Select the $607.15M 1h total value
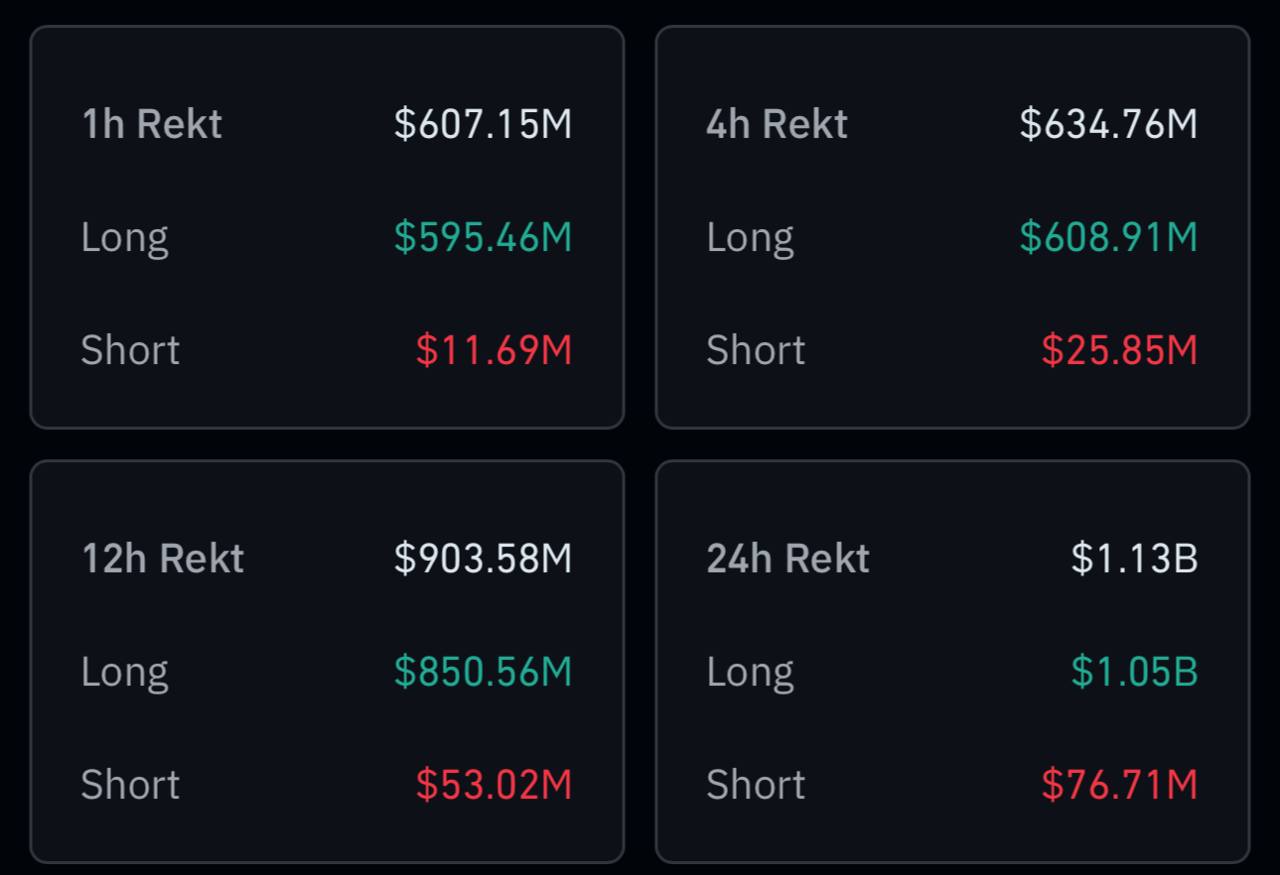Viewport: 1280px width, 875px height. click(483, 124)
